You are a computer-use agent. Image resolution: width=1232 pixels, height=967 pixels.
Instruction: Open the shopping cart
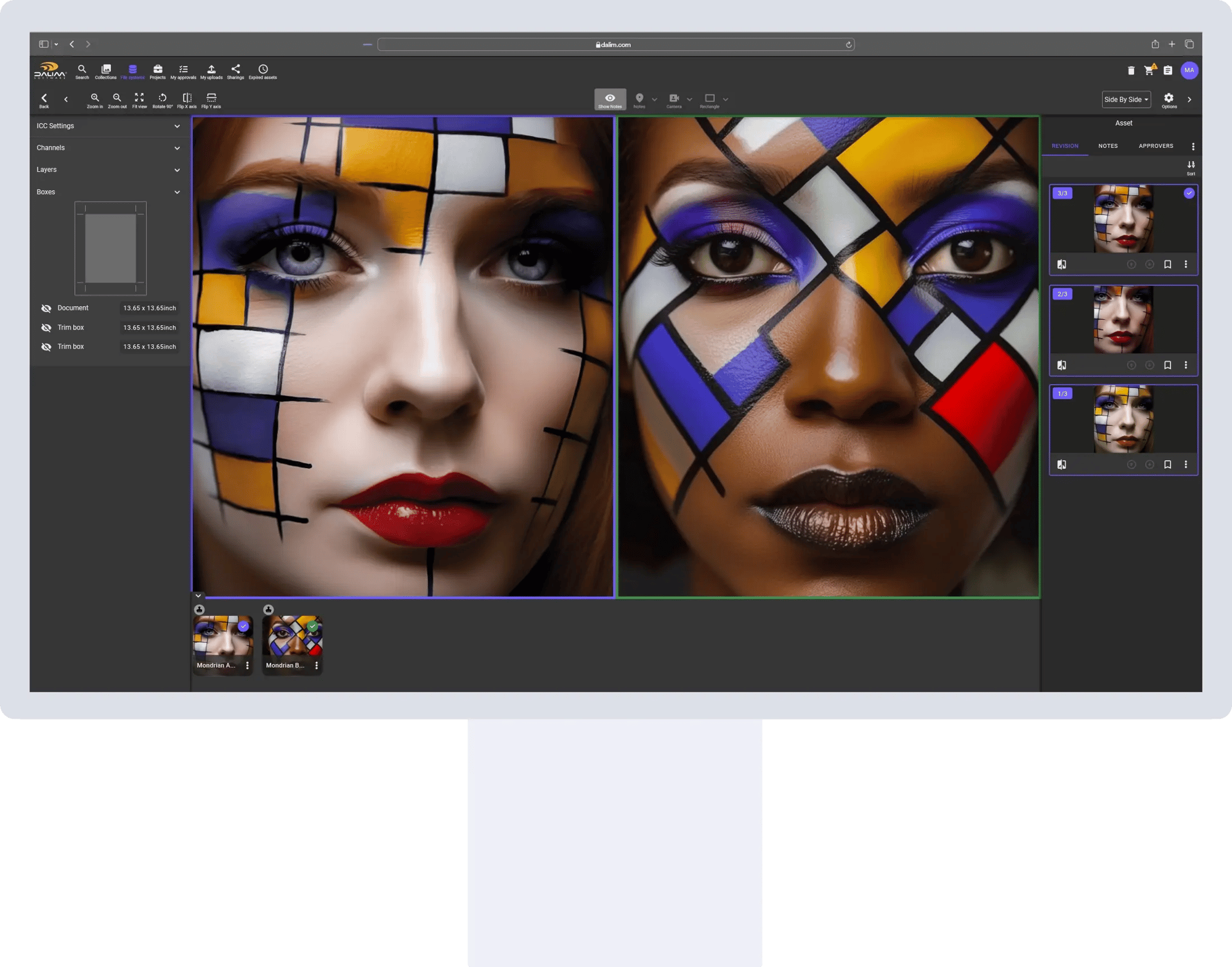click(x=1149, y=70)
